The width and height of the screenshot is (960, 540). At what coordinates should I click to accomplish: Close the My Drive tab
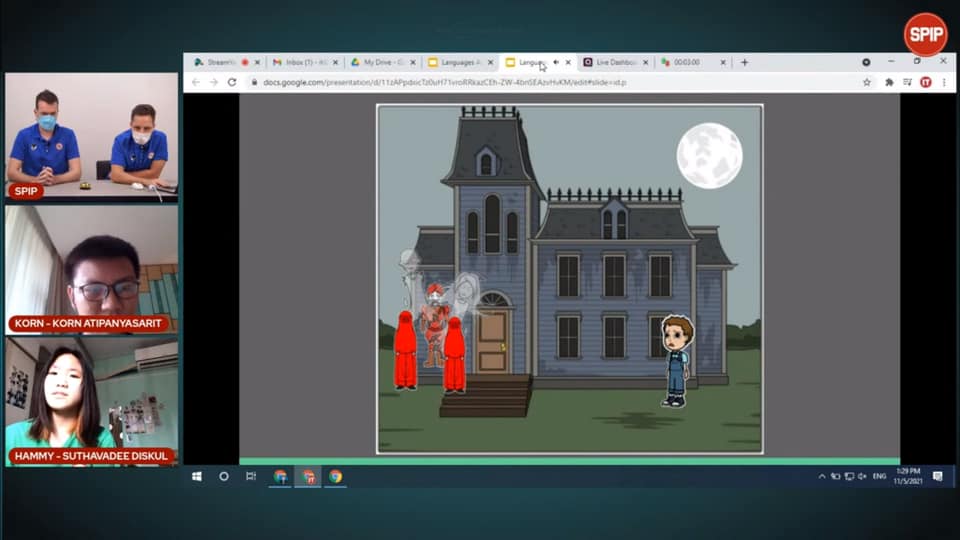coord(413,62)
